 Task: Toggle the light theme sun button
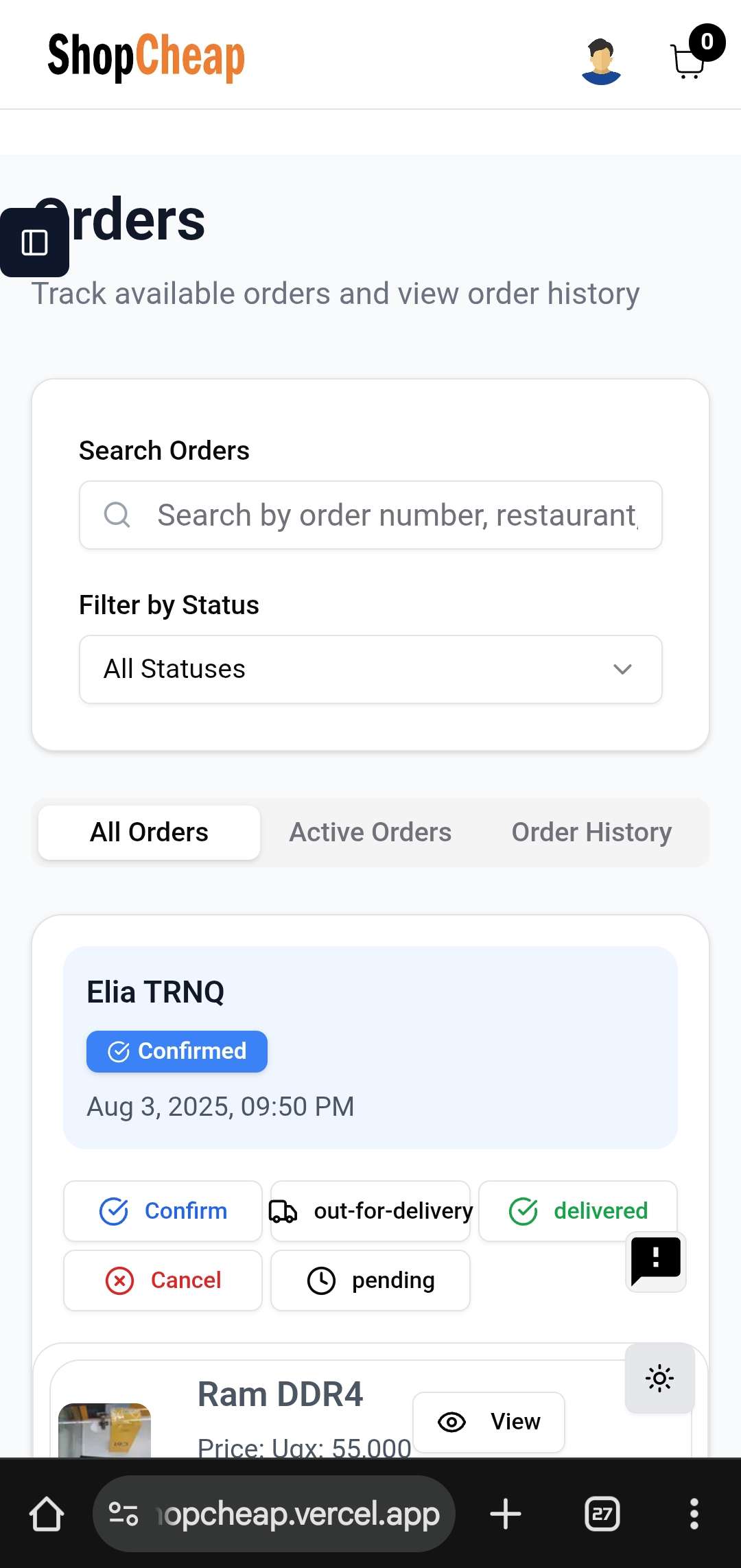[x=660, y=1378]
